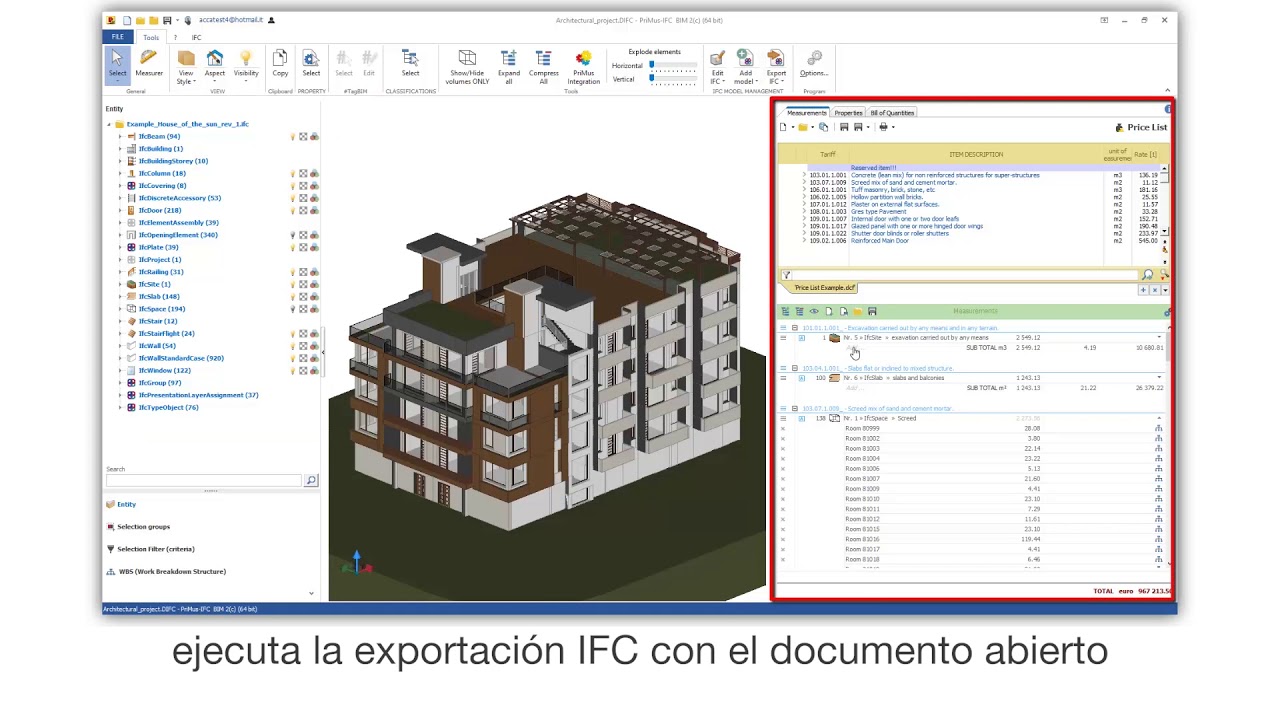Viewport: 1280px width, 720px height.
Task: Open the Add model tool
Action: coord(745,67)
